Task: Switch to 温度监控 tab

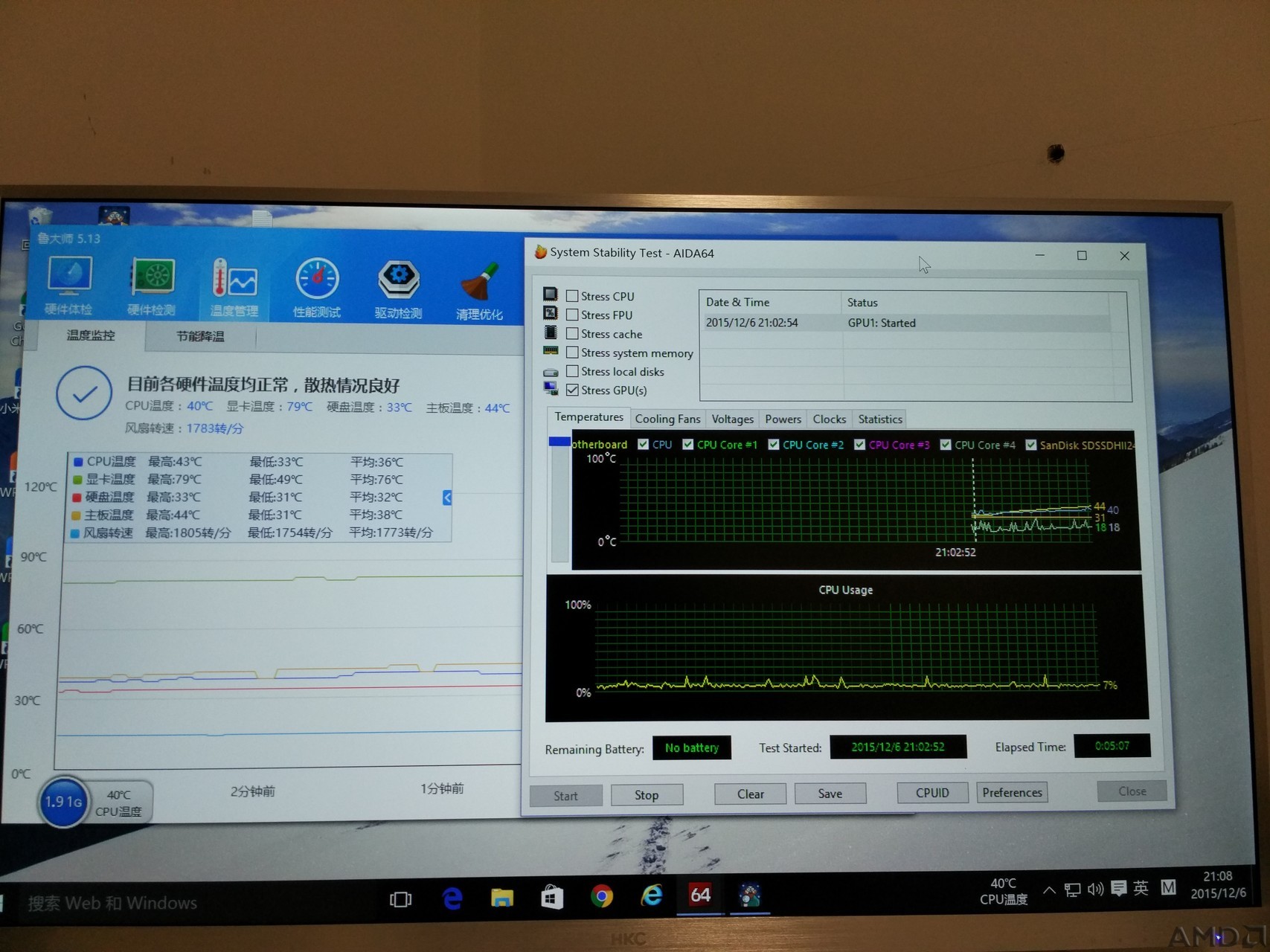Action: coord(91,335)
